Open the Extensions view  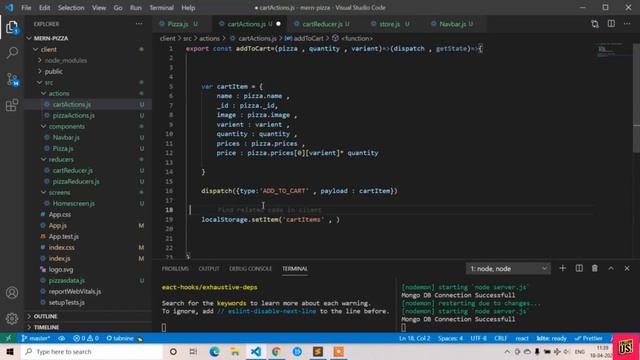click(12, 105)
